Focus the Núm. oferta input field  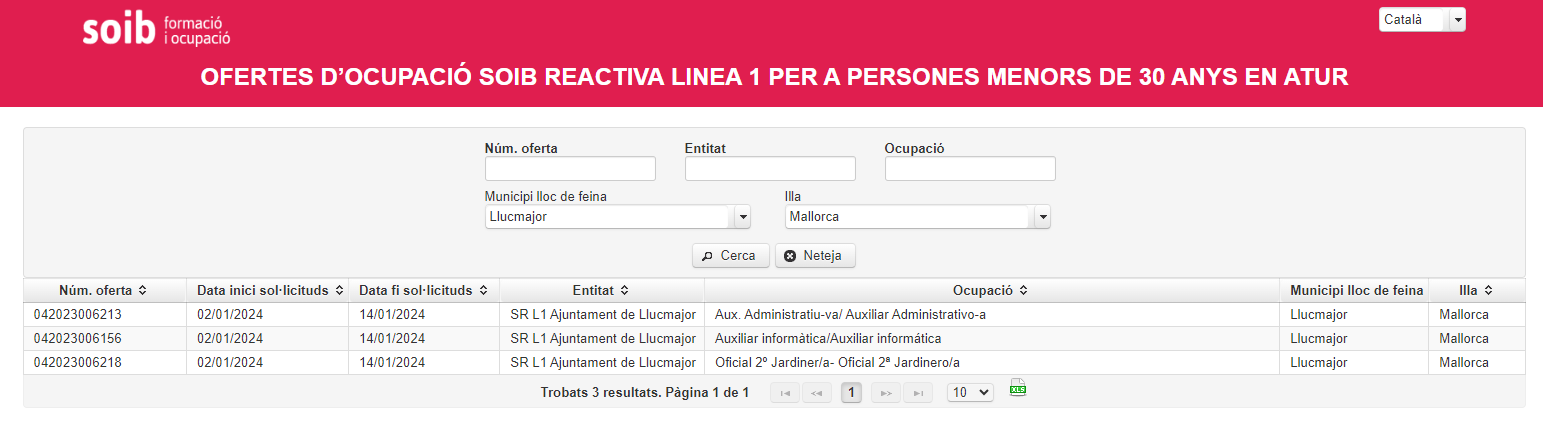tap(570, 169)
